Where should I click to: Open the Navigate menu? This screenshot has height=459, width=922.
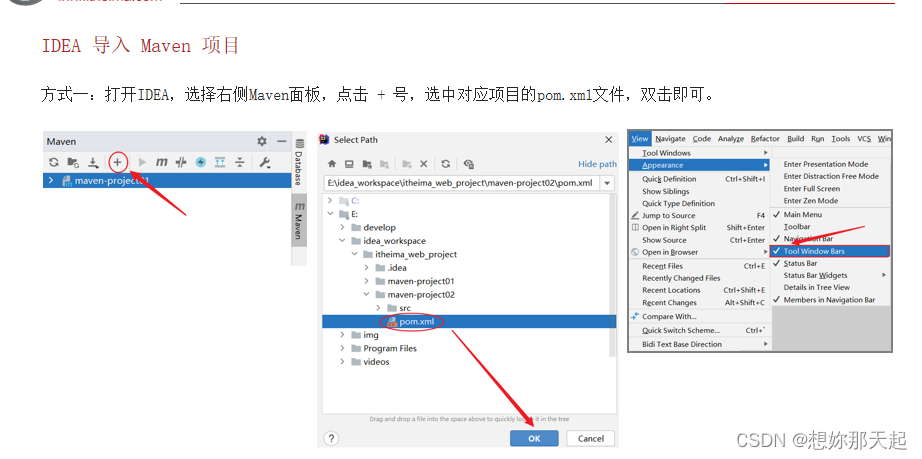click(x=670, y=139)
